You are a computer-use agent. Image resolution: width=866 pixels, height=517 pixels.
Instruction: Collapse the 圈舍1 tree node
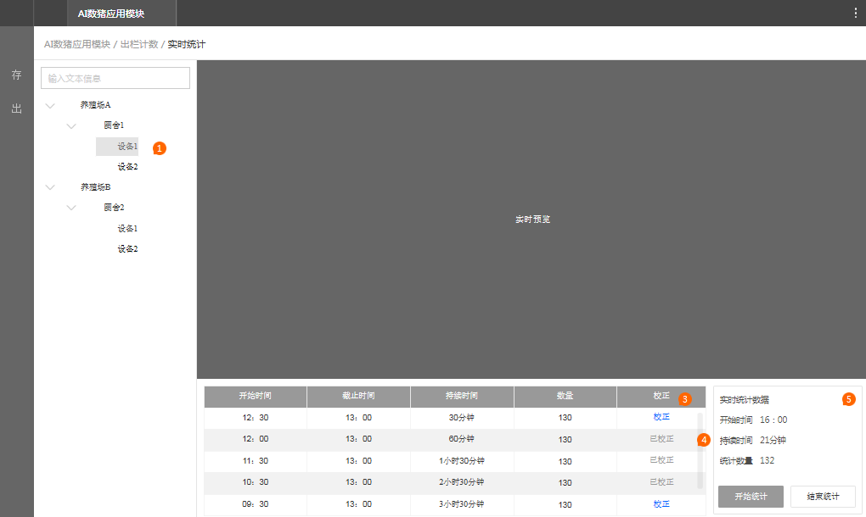pos(71,126)
